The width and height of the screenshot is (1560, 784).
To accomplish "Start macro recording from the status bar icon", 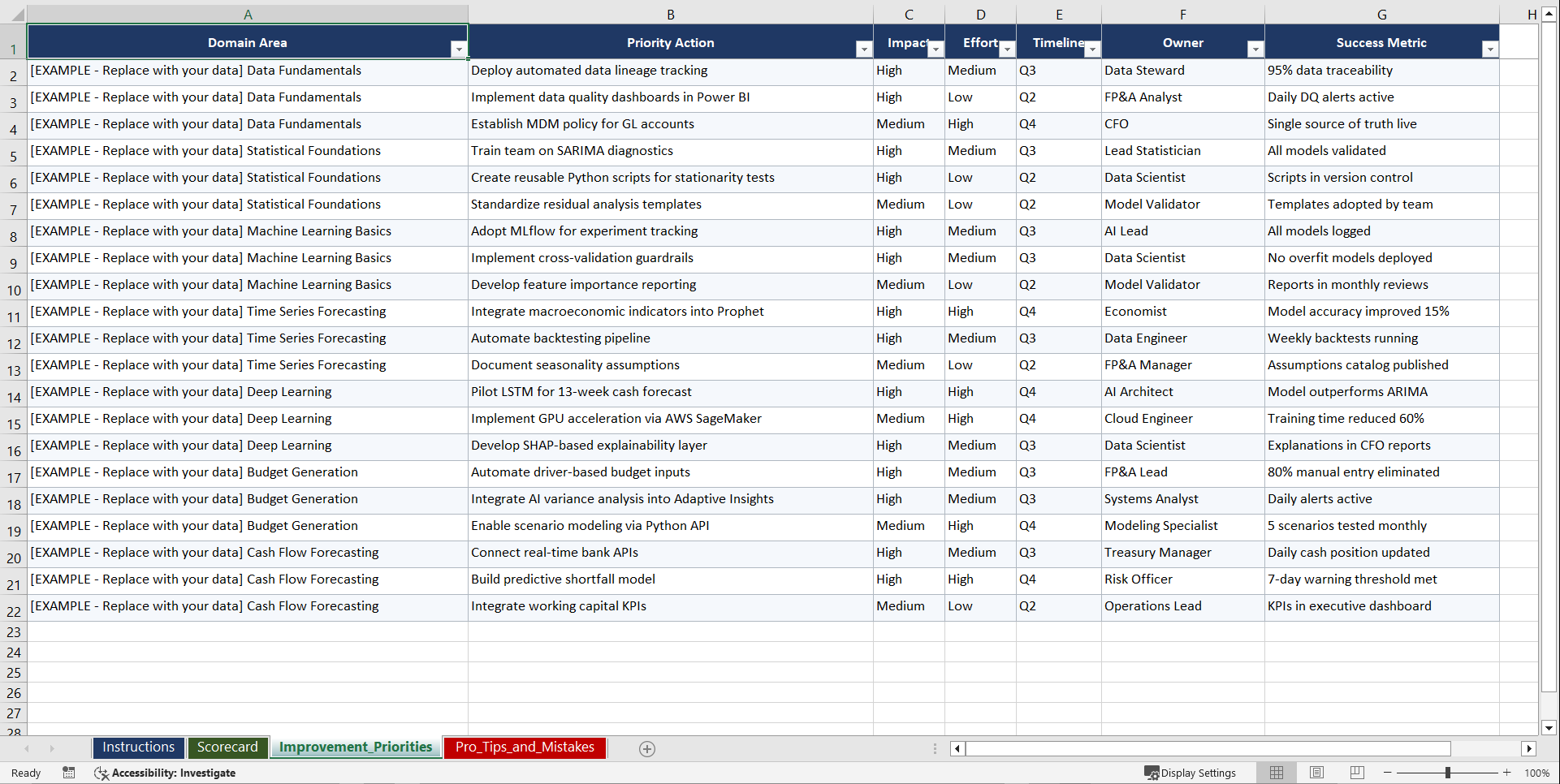I will [x=69, y=773].
